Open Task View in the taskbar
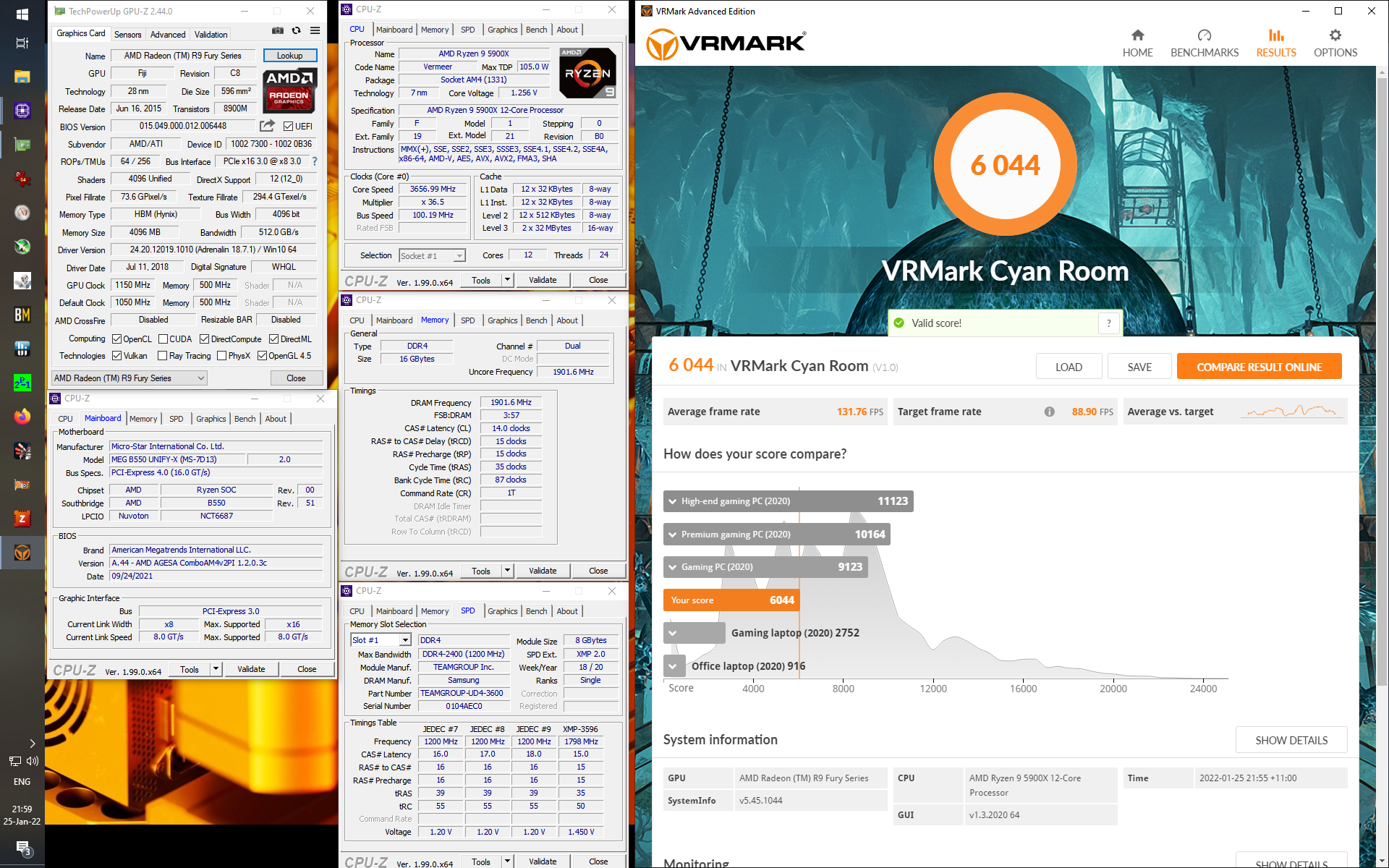This screenshot has height=868, width=1389. 22,43
